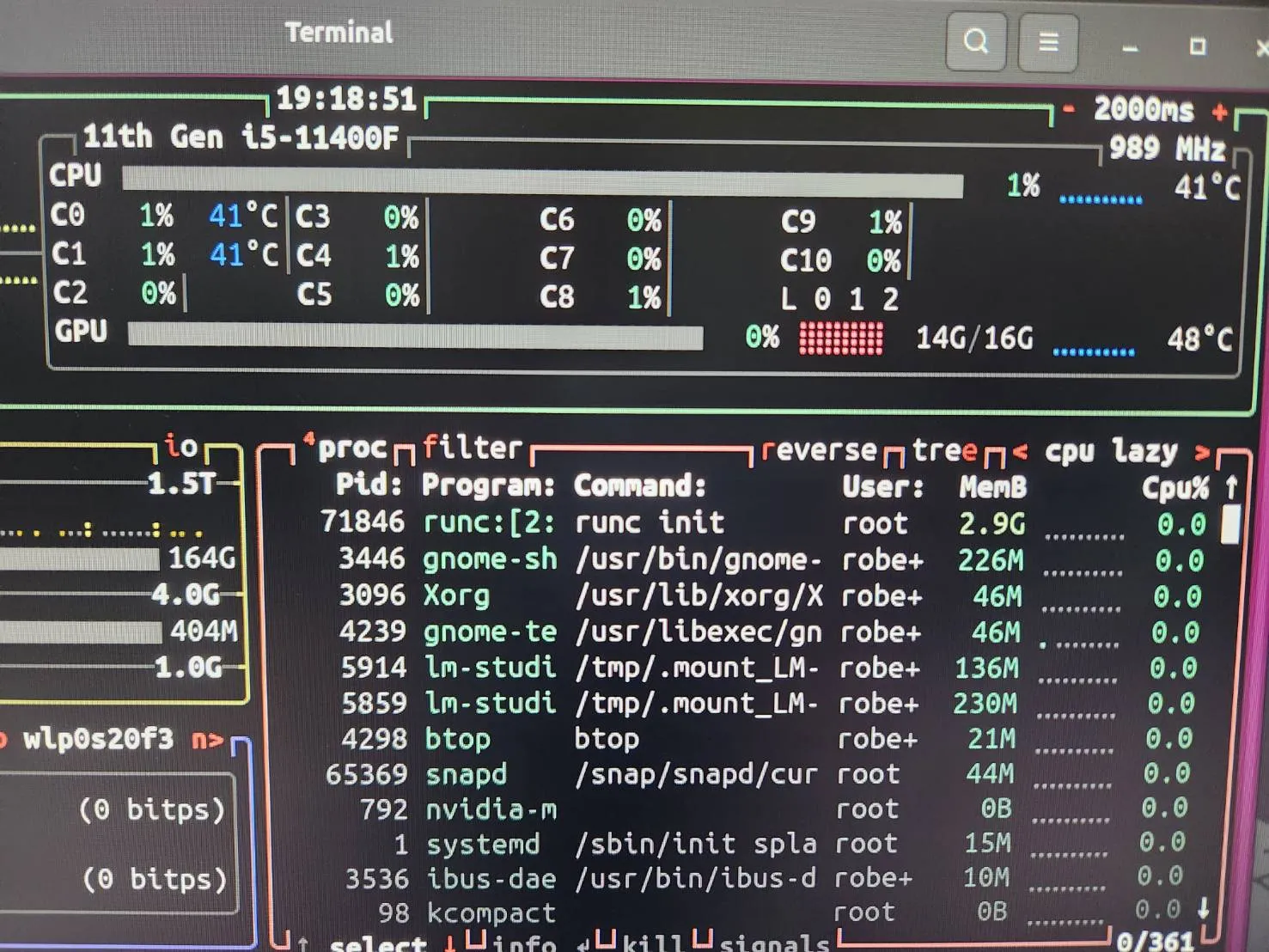
Task: Click the 2000ms update interval value
Action: [1144, 110]
